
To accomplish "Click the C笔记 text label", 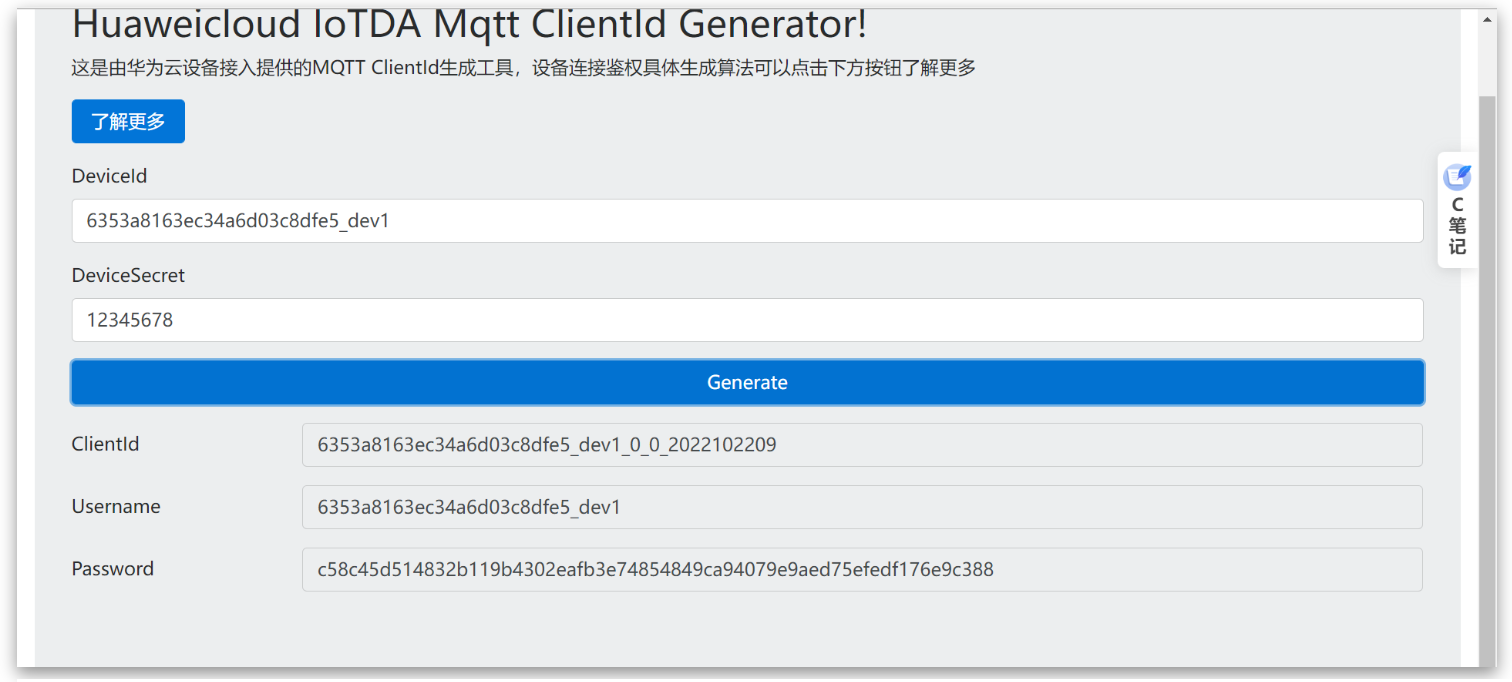I will pos(1457,226).
